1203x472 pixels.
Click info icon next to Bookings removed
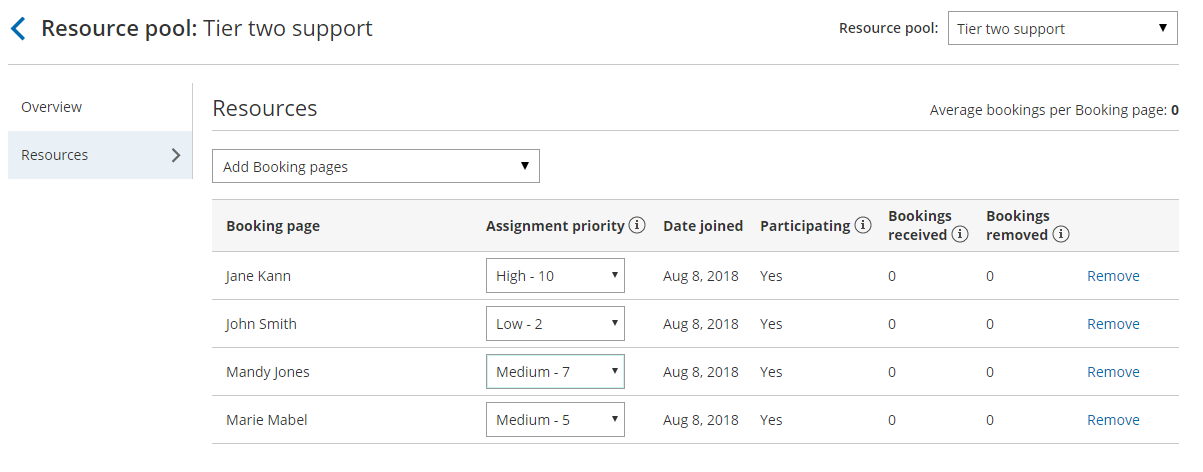click(x=1061, y=235)
